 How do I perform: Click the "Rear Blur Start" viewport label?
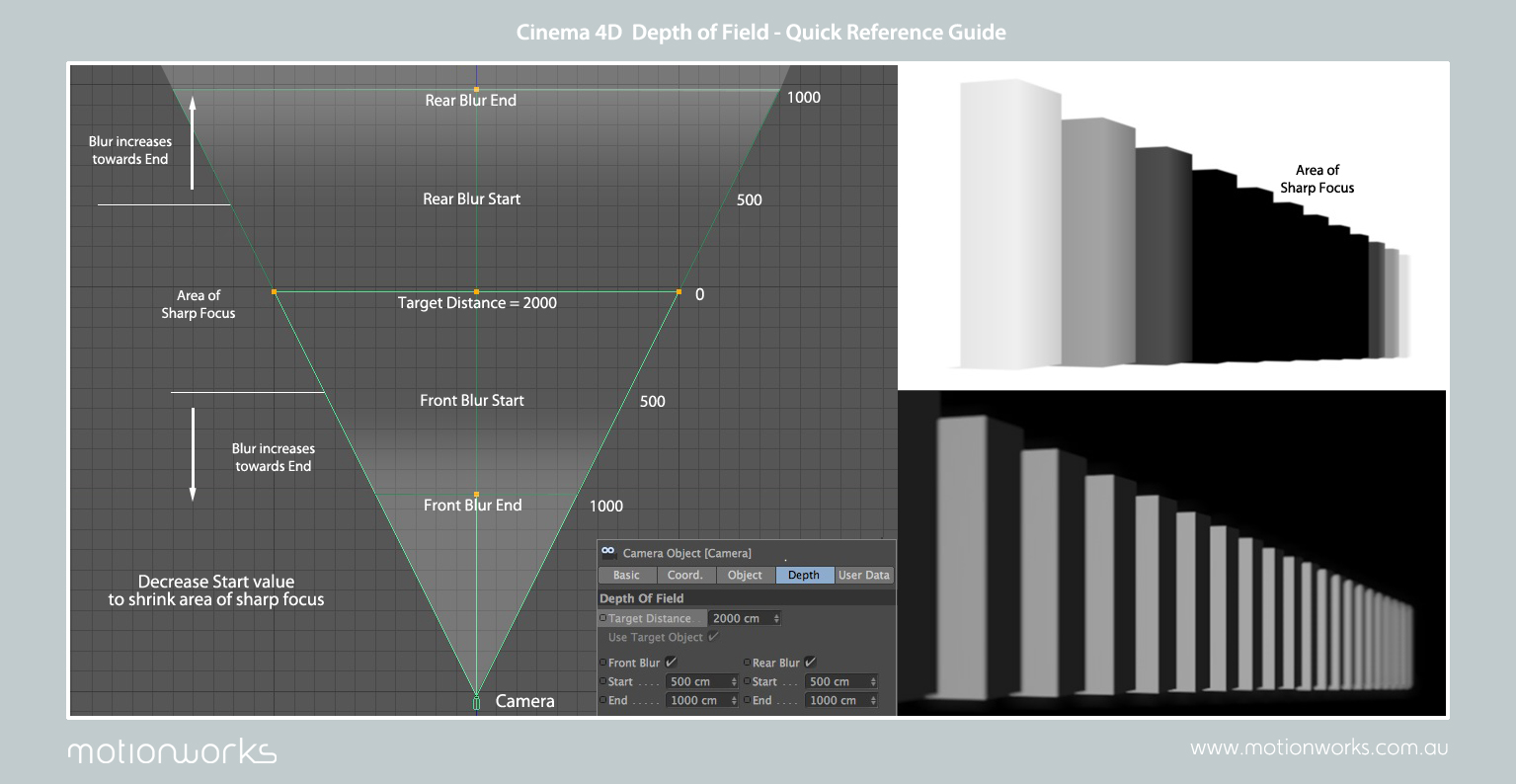pyautogui.click(x=471, y=198)
